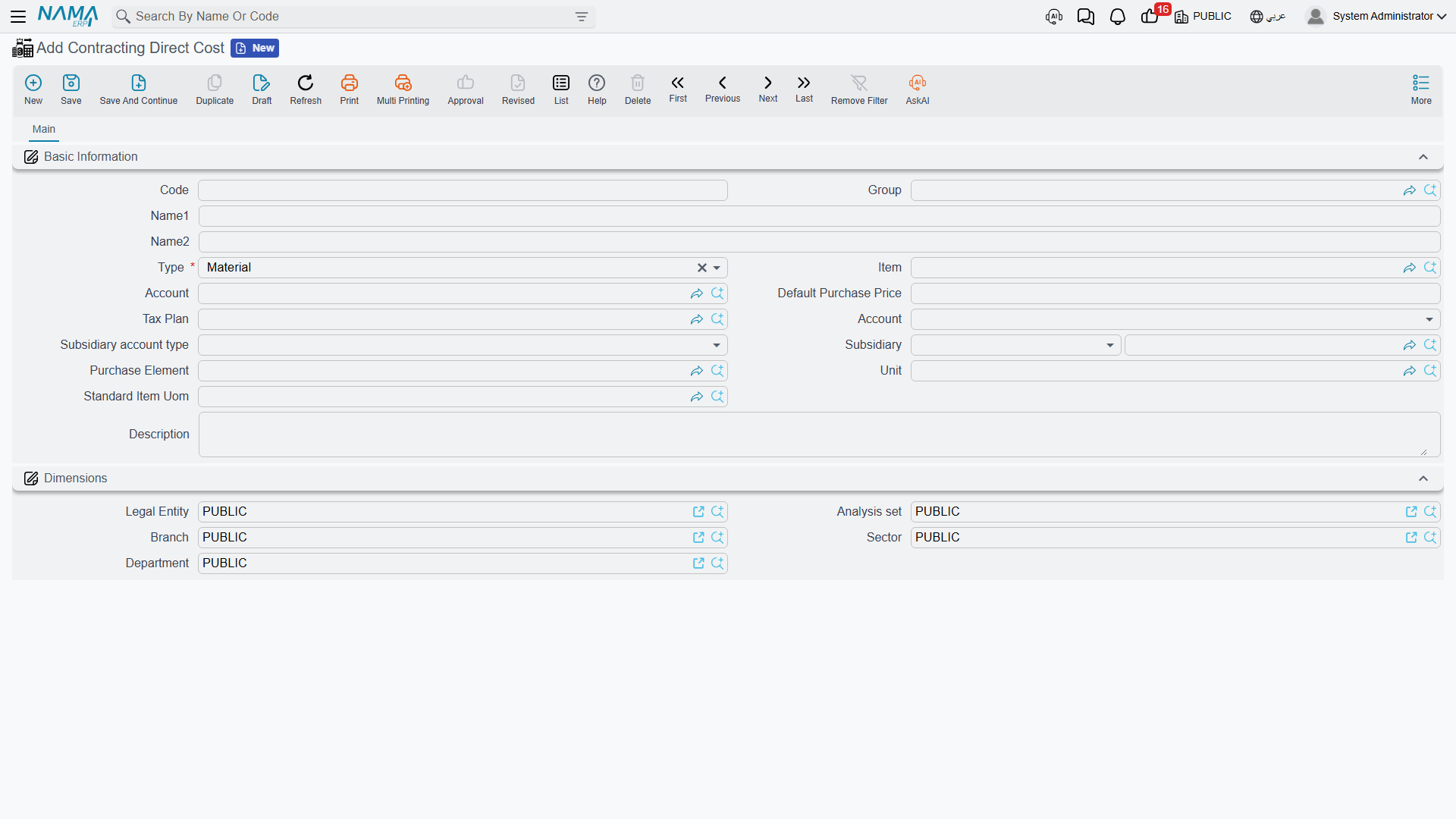1456x819 pixels.
Task: Open Analysis set lookup search icon
Action: (x=1430, y=512)
